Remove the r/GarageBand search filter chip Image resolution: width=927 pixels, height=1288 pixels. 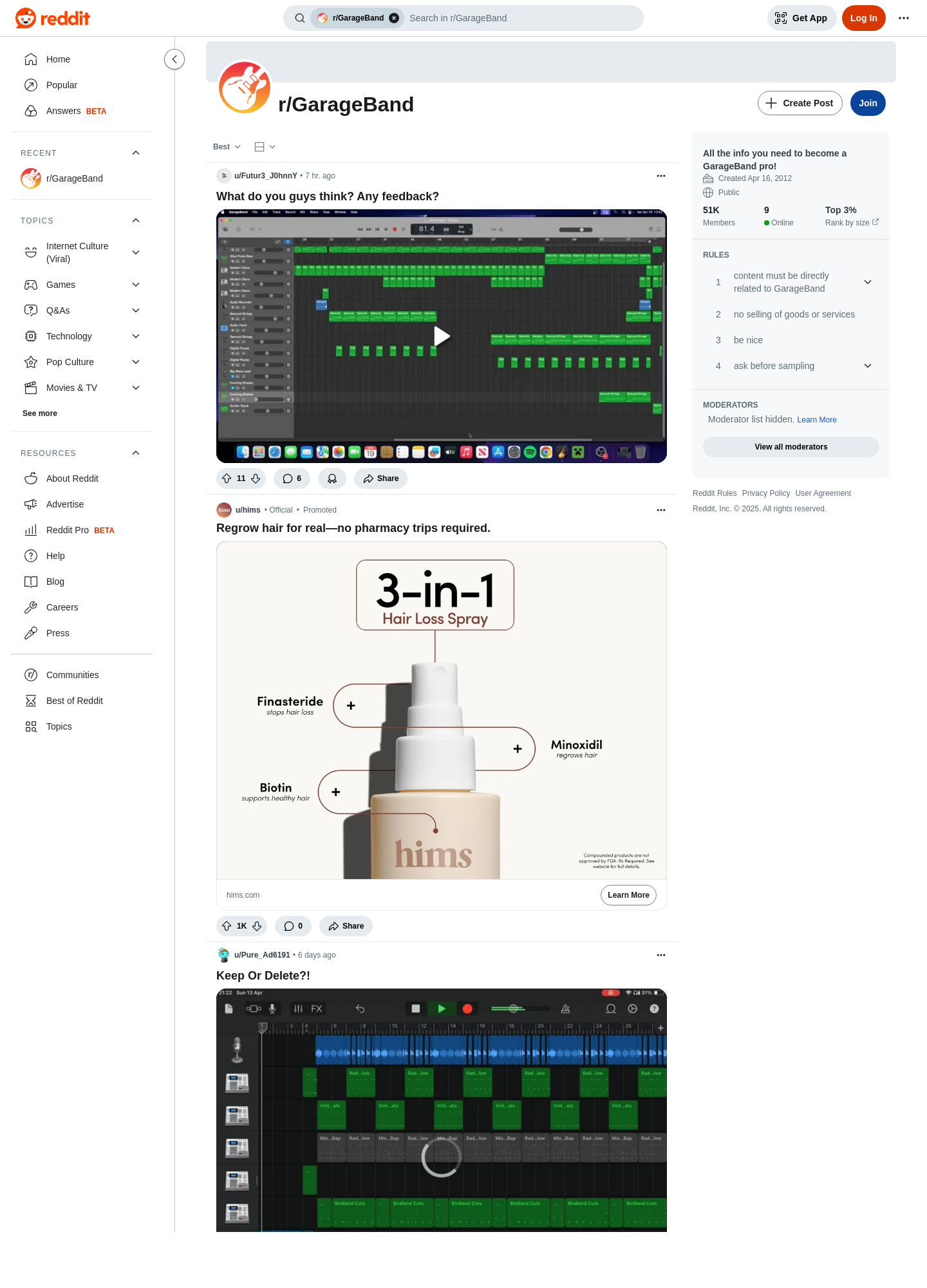tap(394, 18)
